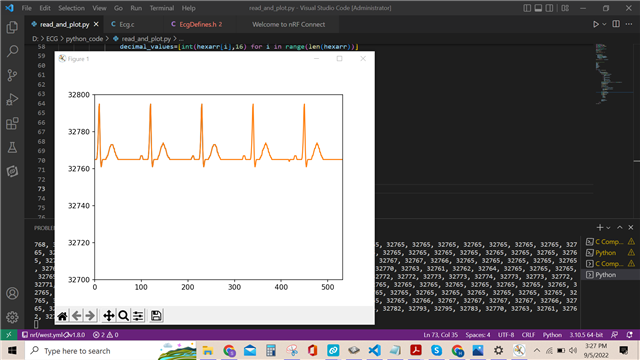Open the Selection menu
Image resolution: width=640 pixels, height=360 pixels.
click(x=71, y=8)
